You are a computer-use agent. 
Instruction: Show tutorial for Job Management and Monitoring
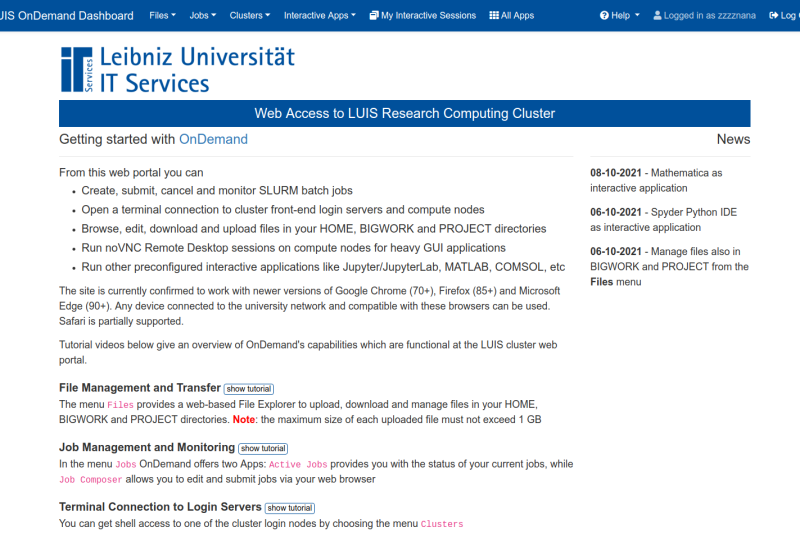pyautogui.click(x=263, y=448)
